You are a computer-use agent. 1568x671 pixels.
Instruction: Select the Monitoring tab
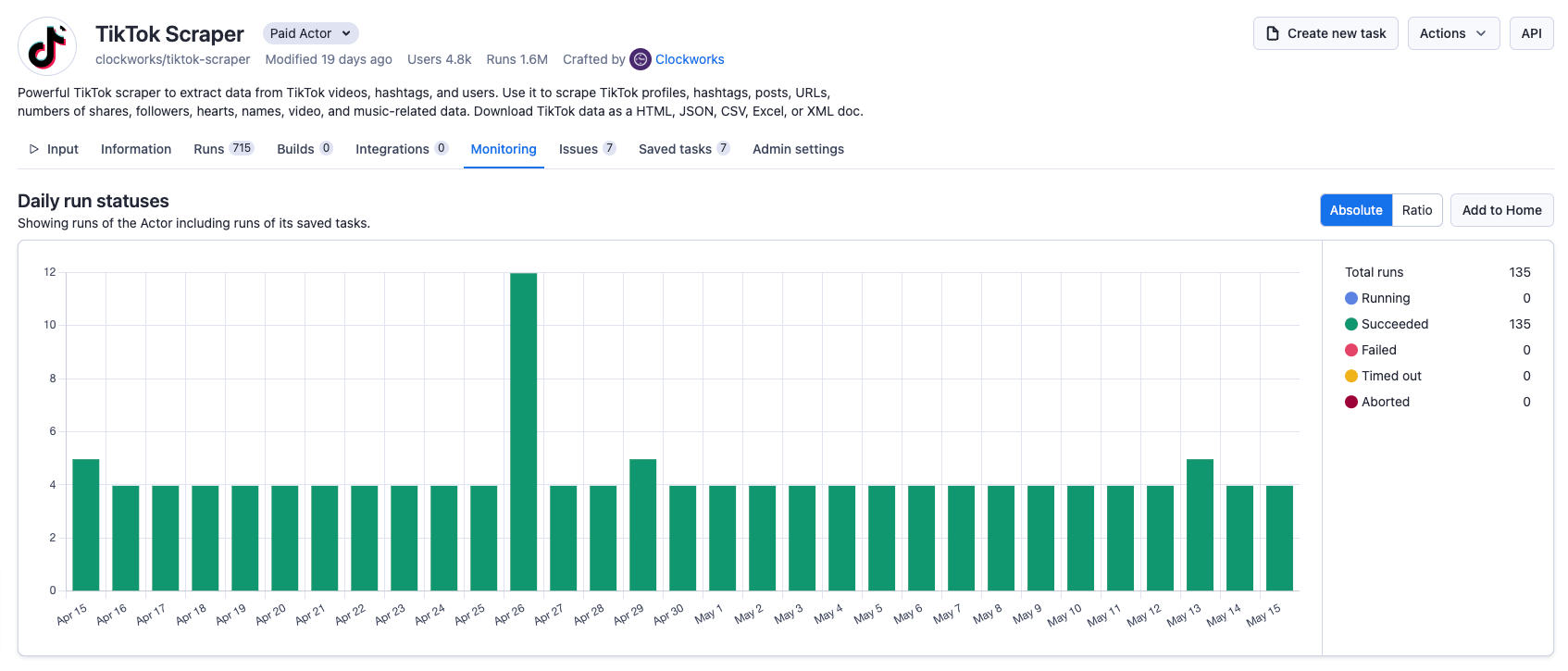(x=504, y=149)
